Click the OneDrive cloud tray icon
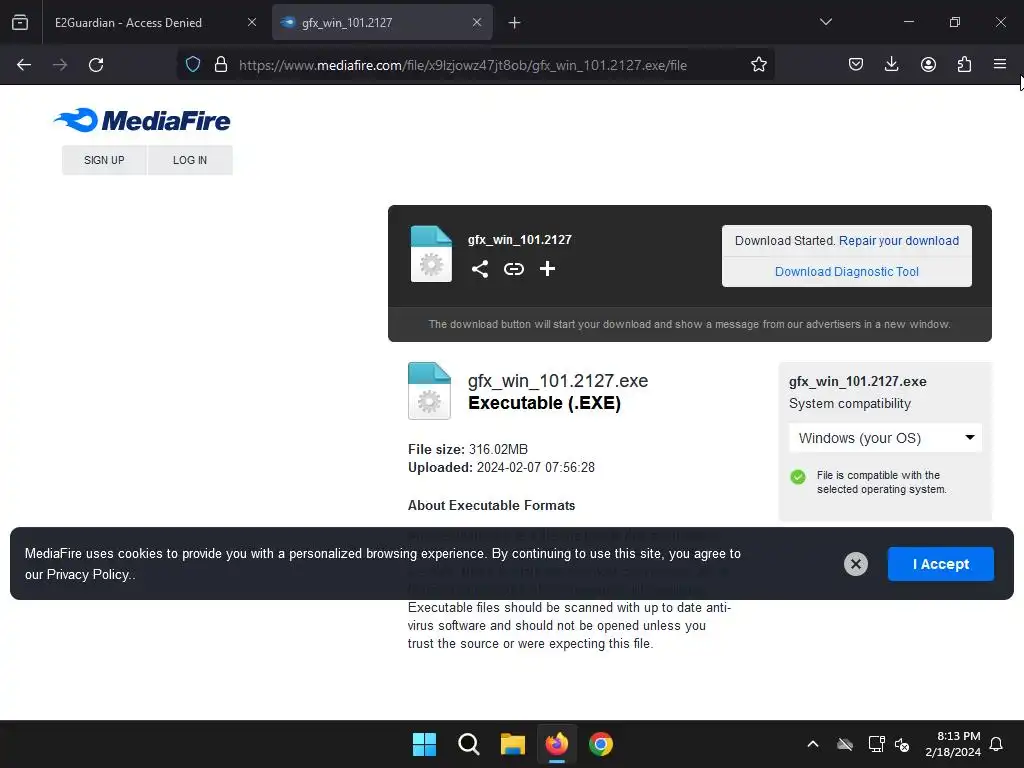 pos(845,744)
